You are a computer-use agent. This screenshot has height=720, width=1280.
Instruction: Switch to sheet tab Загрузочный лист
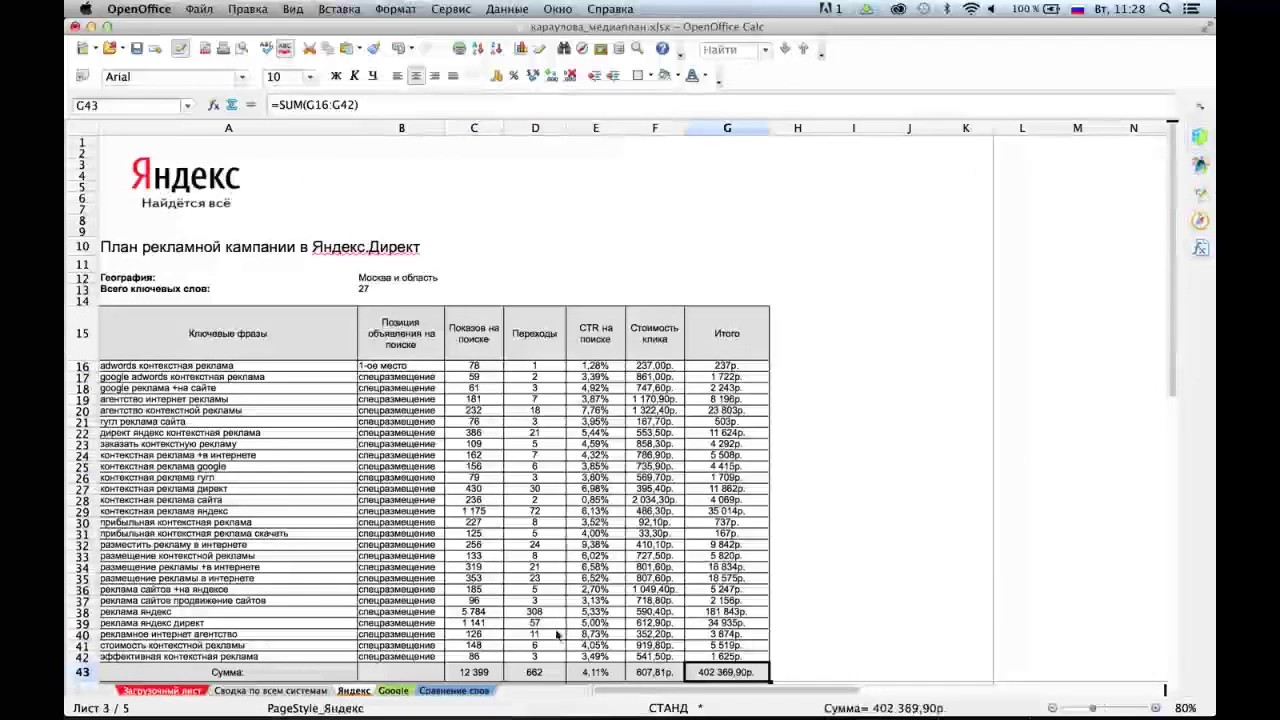[162, 691]
